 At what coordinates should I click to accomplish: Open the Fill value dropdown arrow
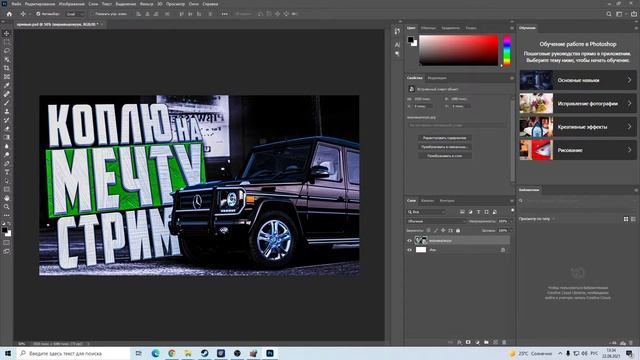tap(511, 231)
